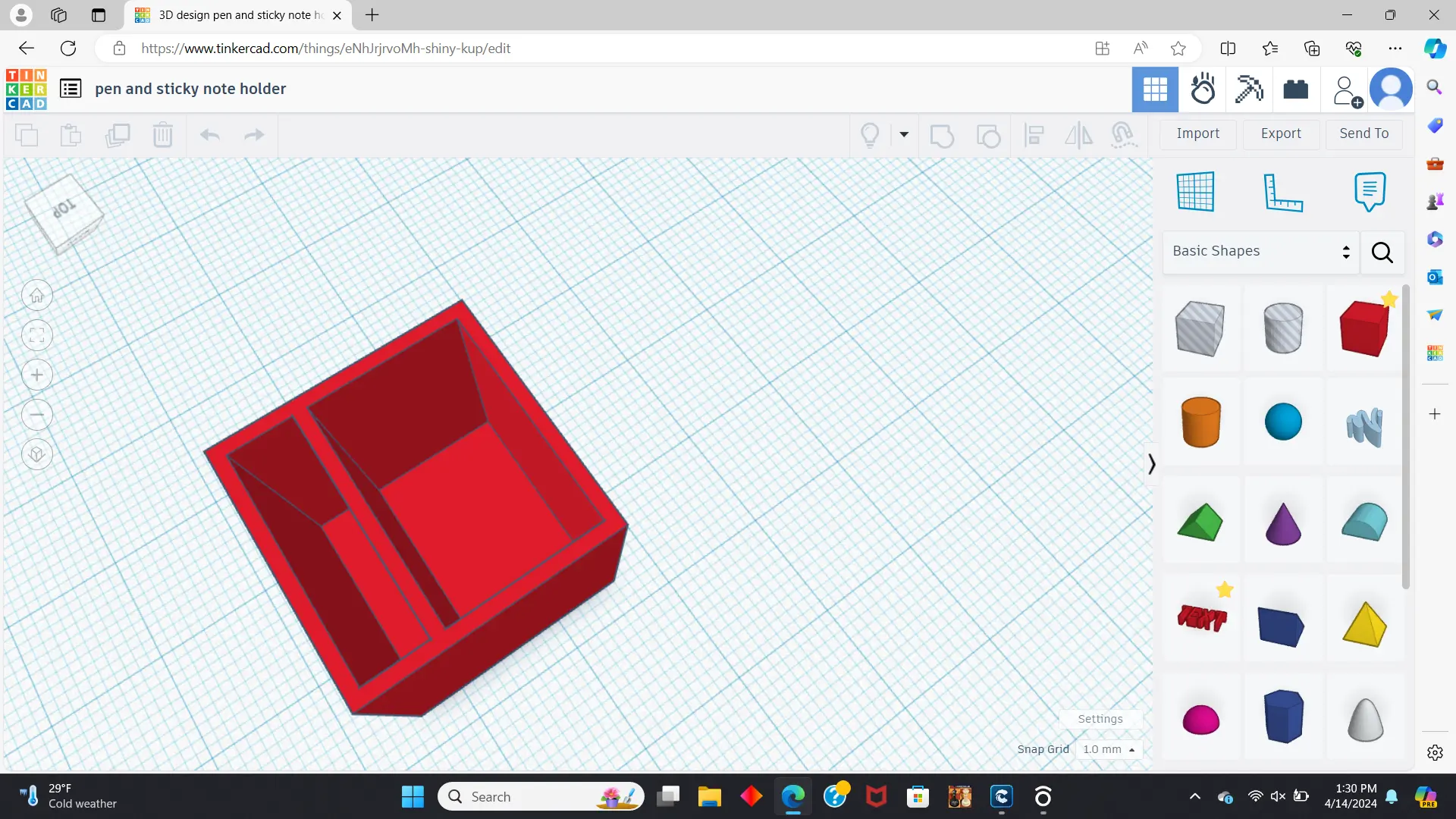Open the Snap Grid 1.0 mm dropdown
Viewport: 1456px width, 819px height.
1109,749
